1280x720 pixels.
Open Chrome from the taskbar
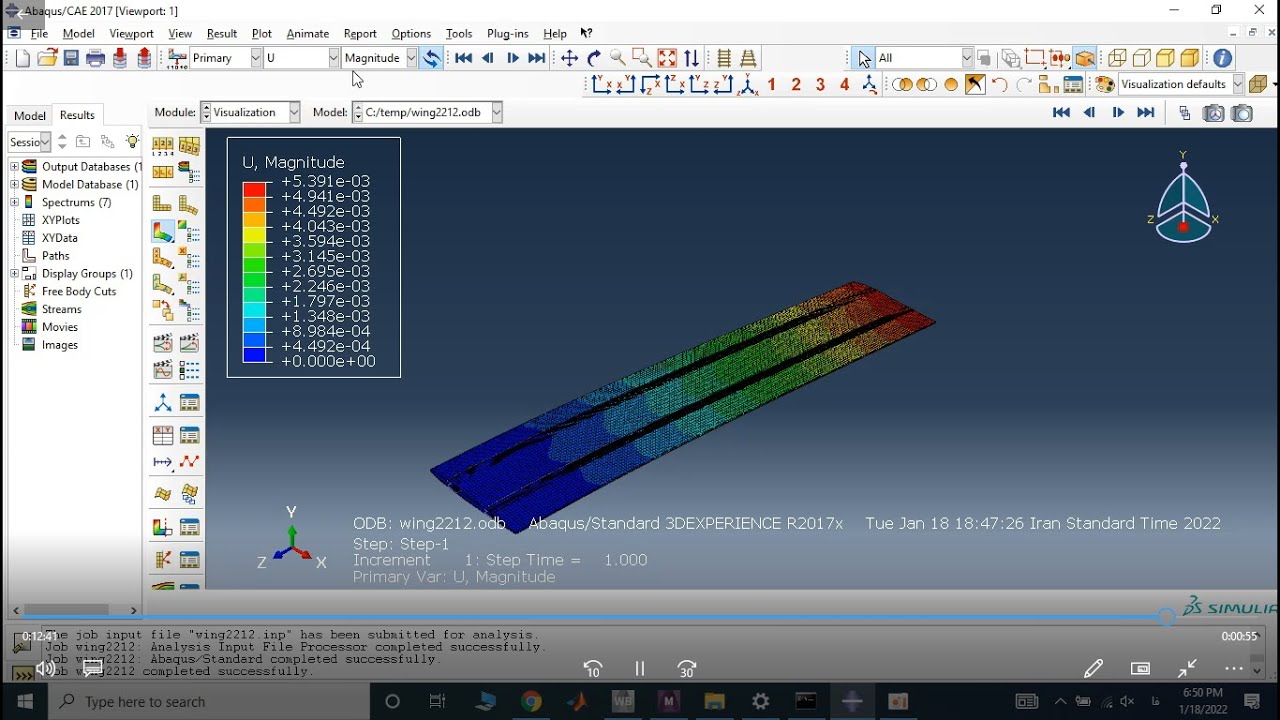531,702
